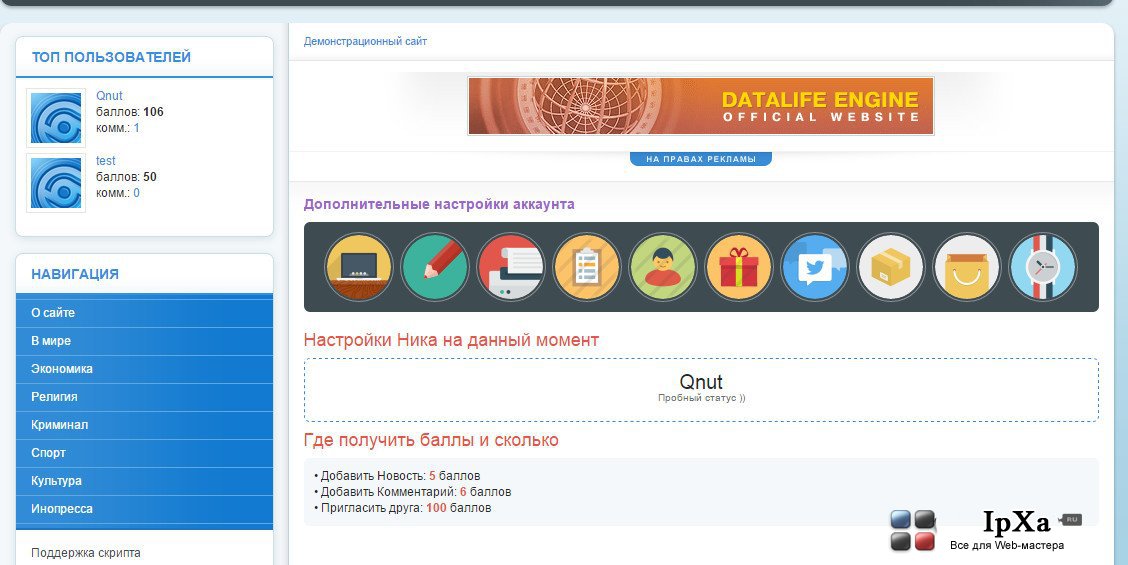Click the Где получить баллы heading

[431, 440]
